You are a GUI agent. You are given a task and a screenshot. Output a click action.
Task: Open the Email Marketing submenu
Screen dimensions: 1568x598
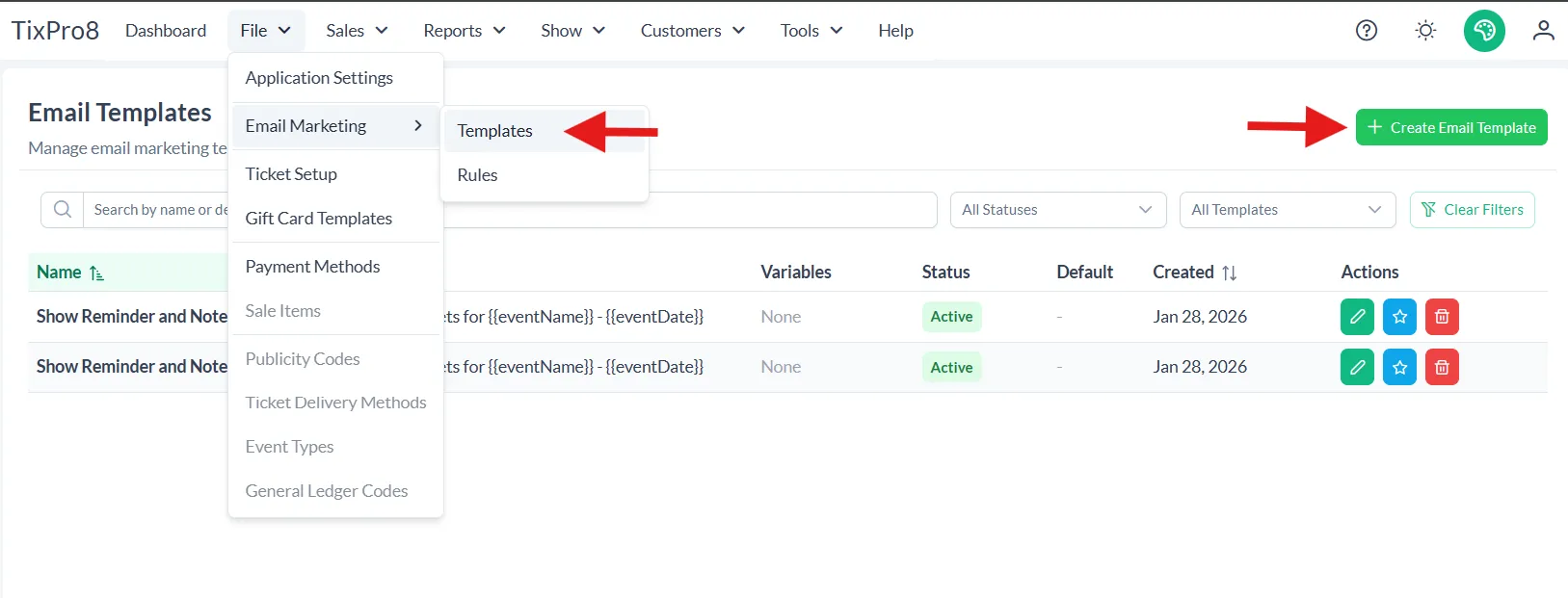coord(335,126)
